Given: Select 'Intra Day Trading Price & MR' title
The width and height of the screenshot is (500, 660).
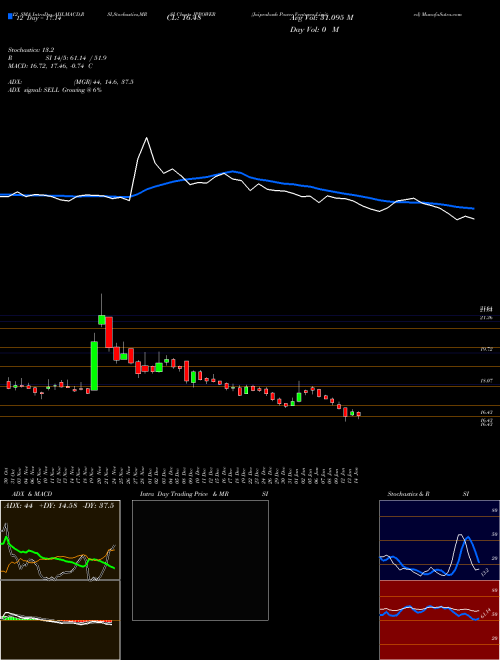Looking at the screenshot, I should click(x=185, y=494).
